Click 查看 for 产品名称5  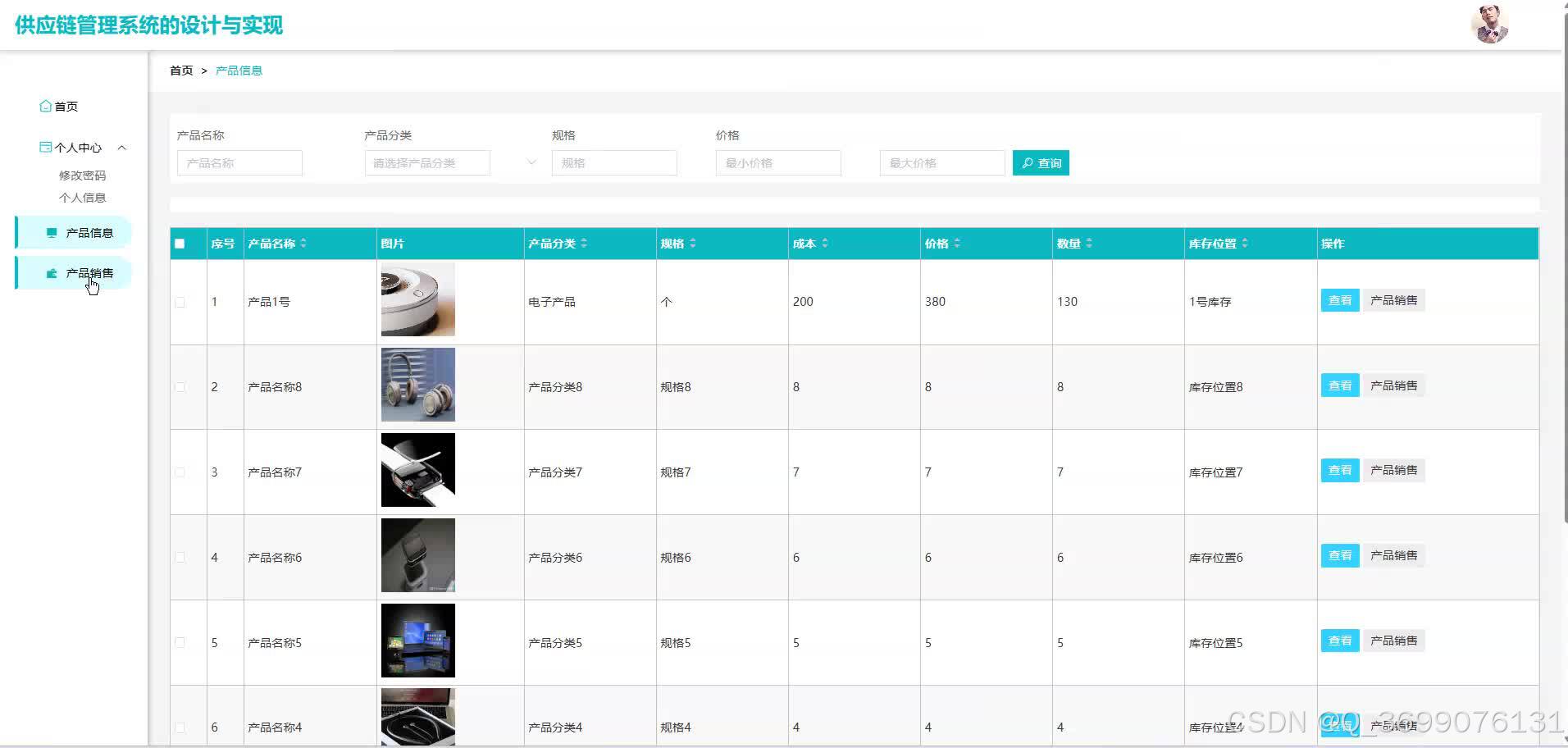click(x=1340, y=641)
